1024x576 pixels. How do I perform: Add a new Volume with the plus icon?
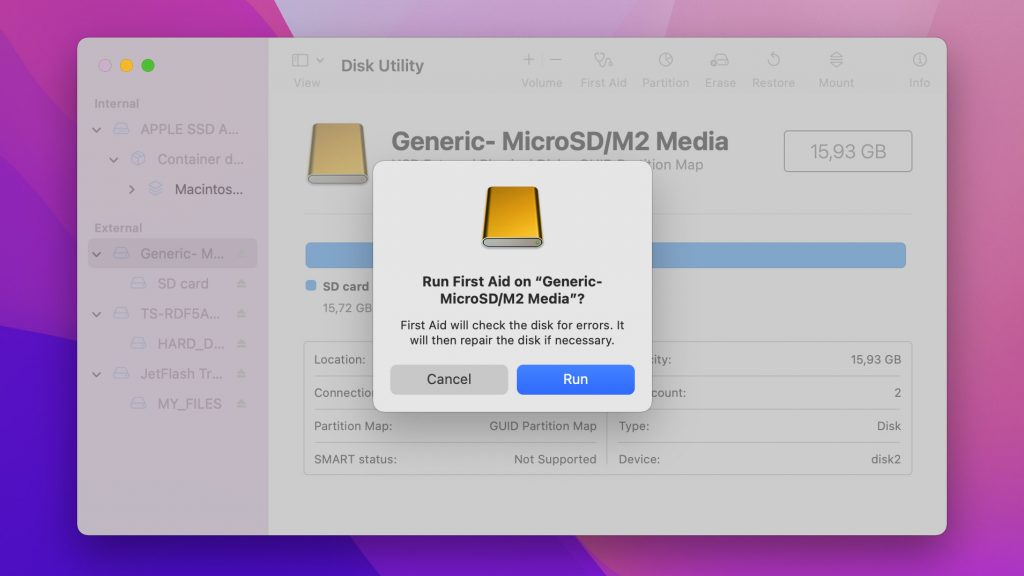tap(528, 60)
